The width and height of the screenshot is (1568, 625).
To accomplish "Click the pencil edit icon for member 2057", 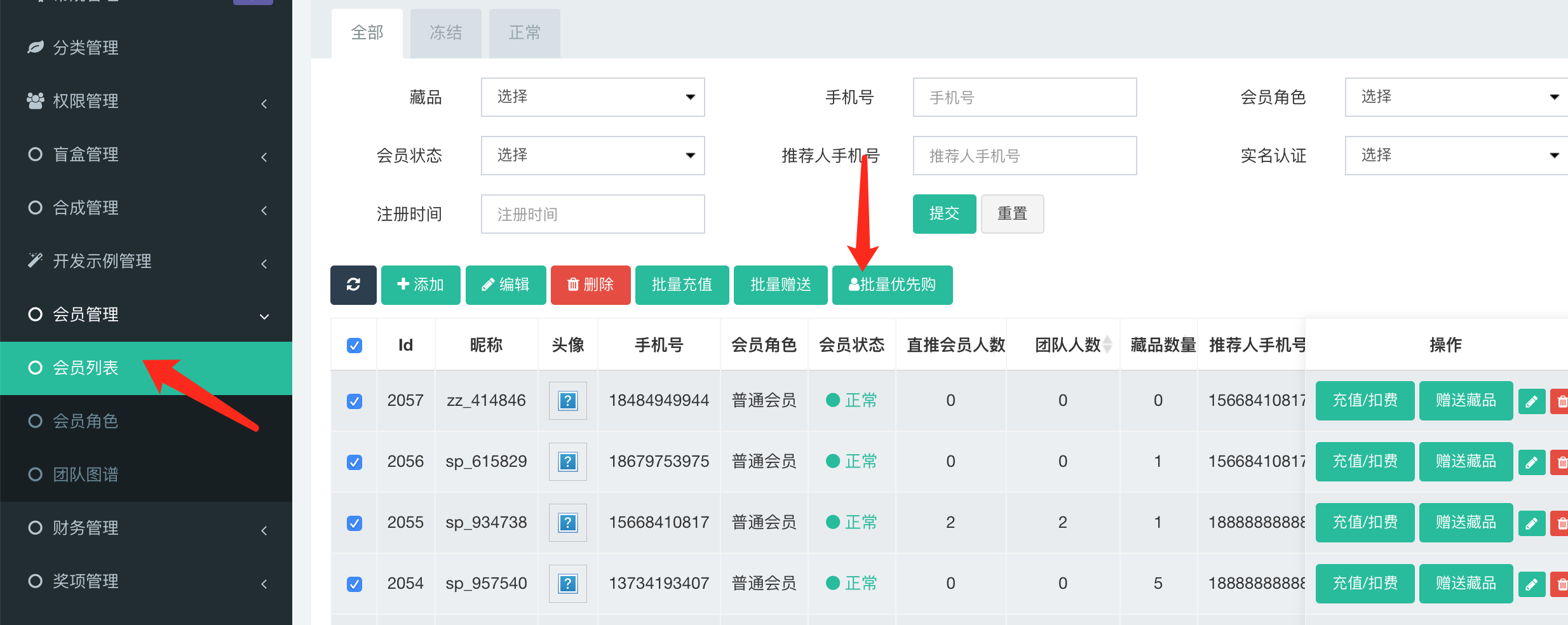I will (x=1531, y=401).
